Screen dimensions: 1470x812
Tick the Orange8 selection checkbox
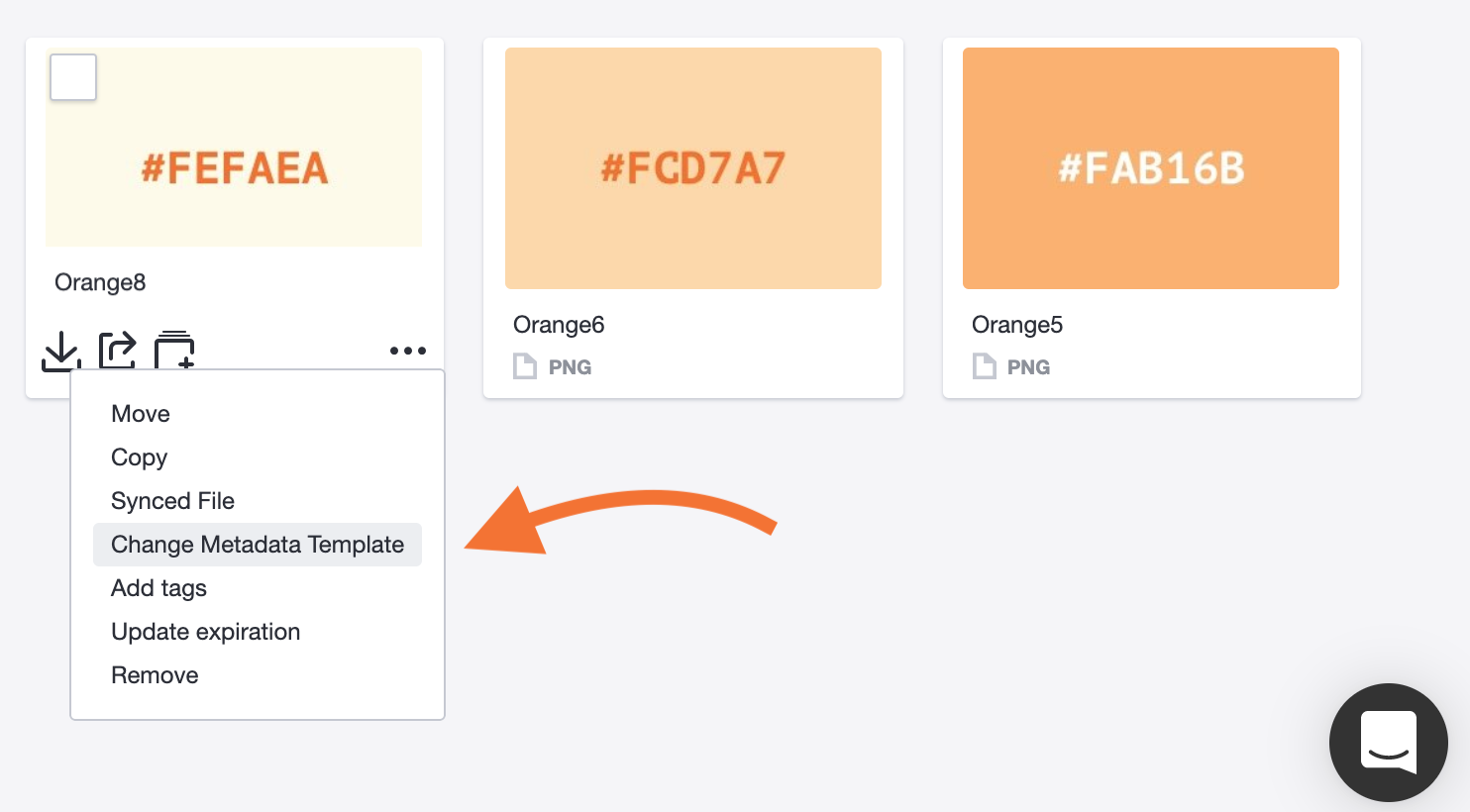click(x=73, y=77)
